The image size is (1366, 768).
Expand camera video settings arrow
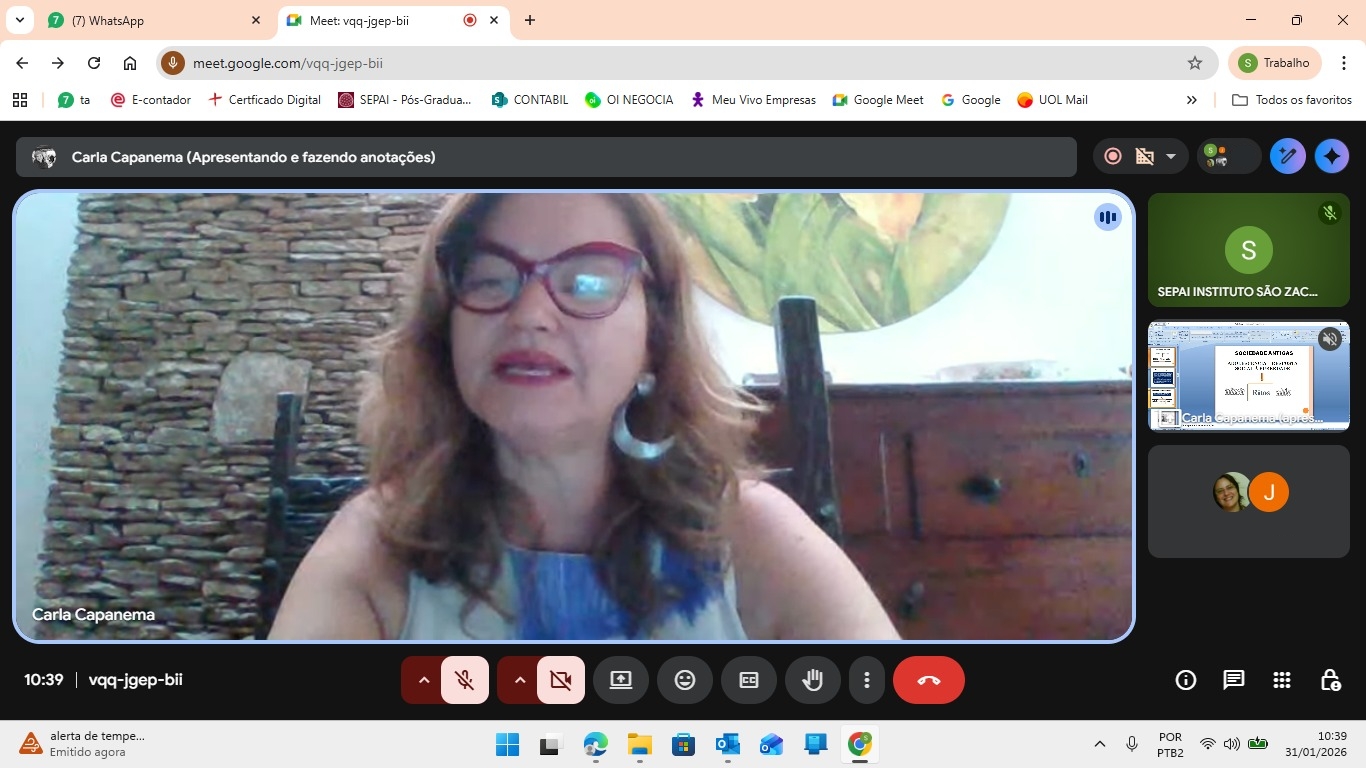(x=519, y=680)
